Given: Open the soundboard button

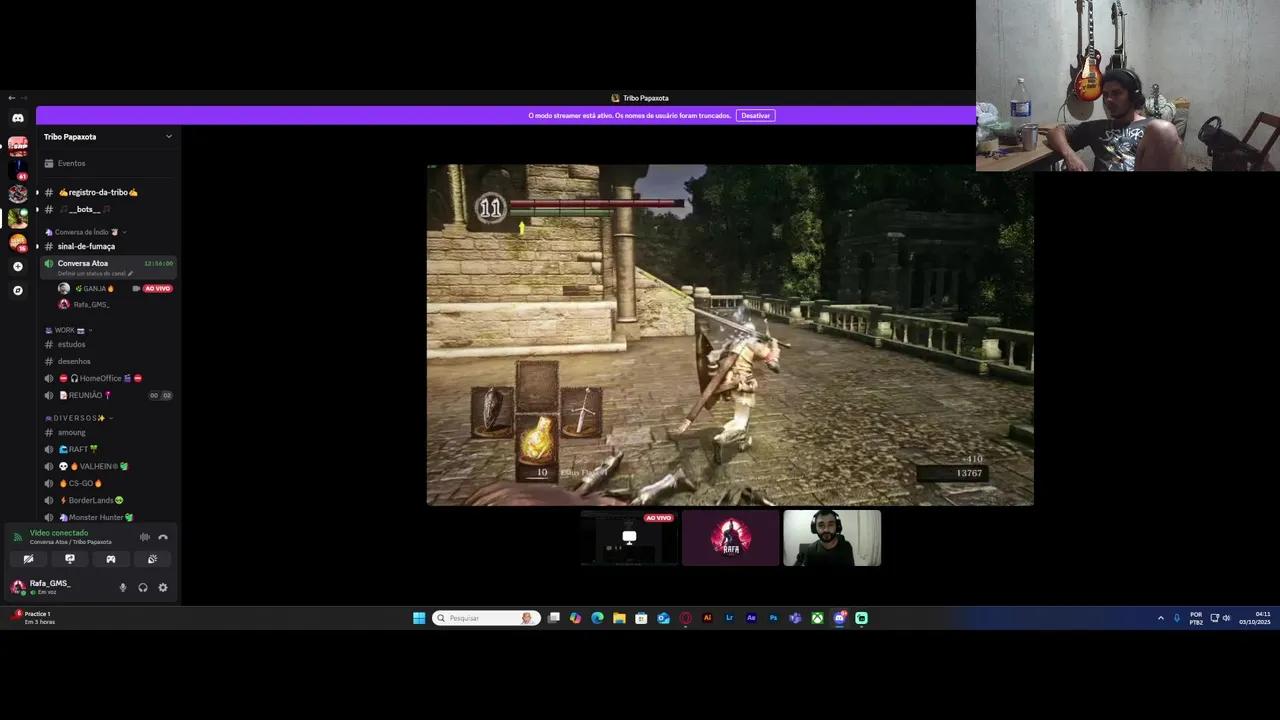Looking at the screenshot, I should click(152, 559).
